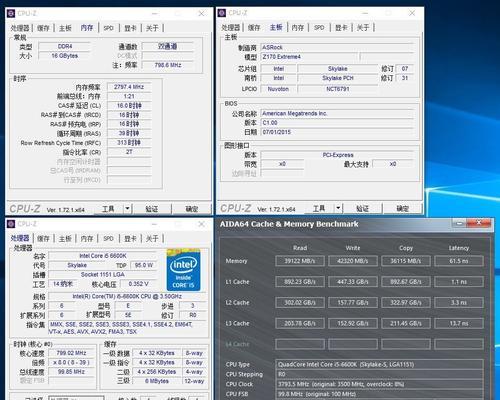Click the 16 GBytes memory size value
The height and width of the screenshot is (400, 500).
point(65,56)
